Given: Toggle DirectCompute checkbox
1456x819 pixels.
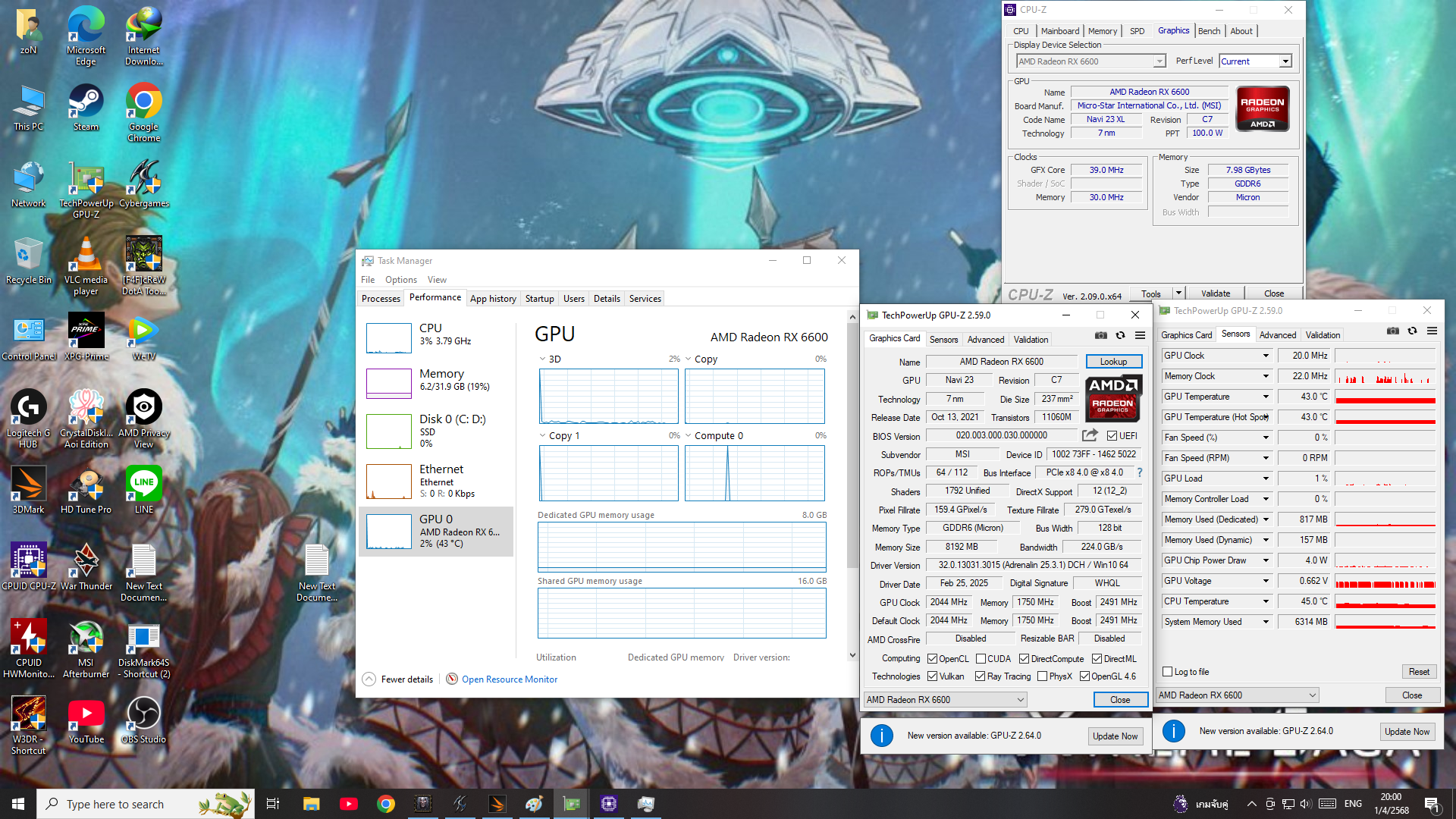Looking at the screenshot, I should (1024, 659).
